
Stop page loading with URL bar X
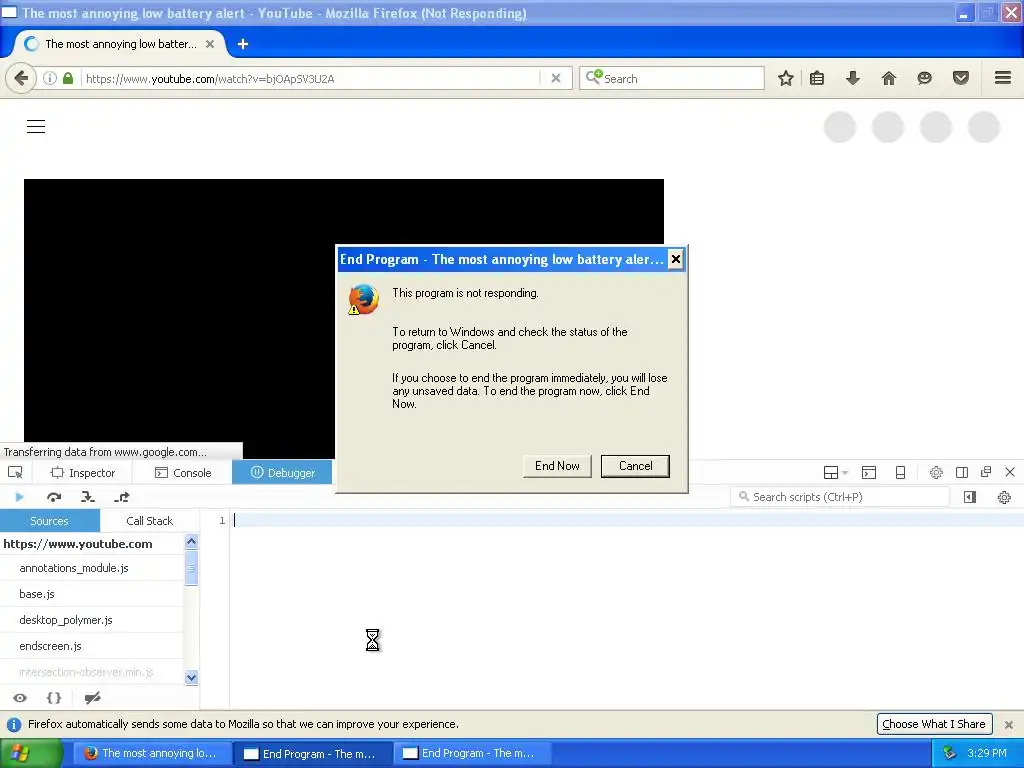(556, 78)
